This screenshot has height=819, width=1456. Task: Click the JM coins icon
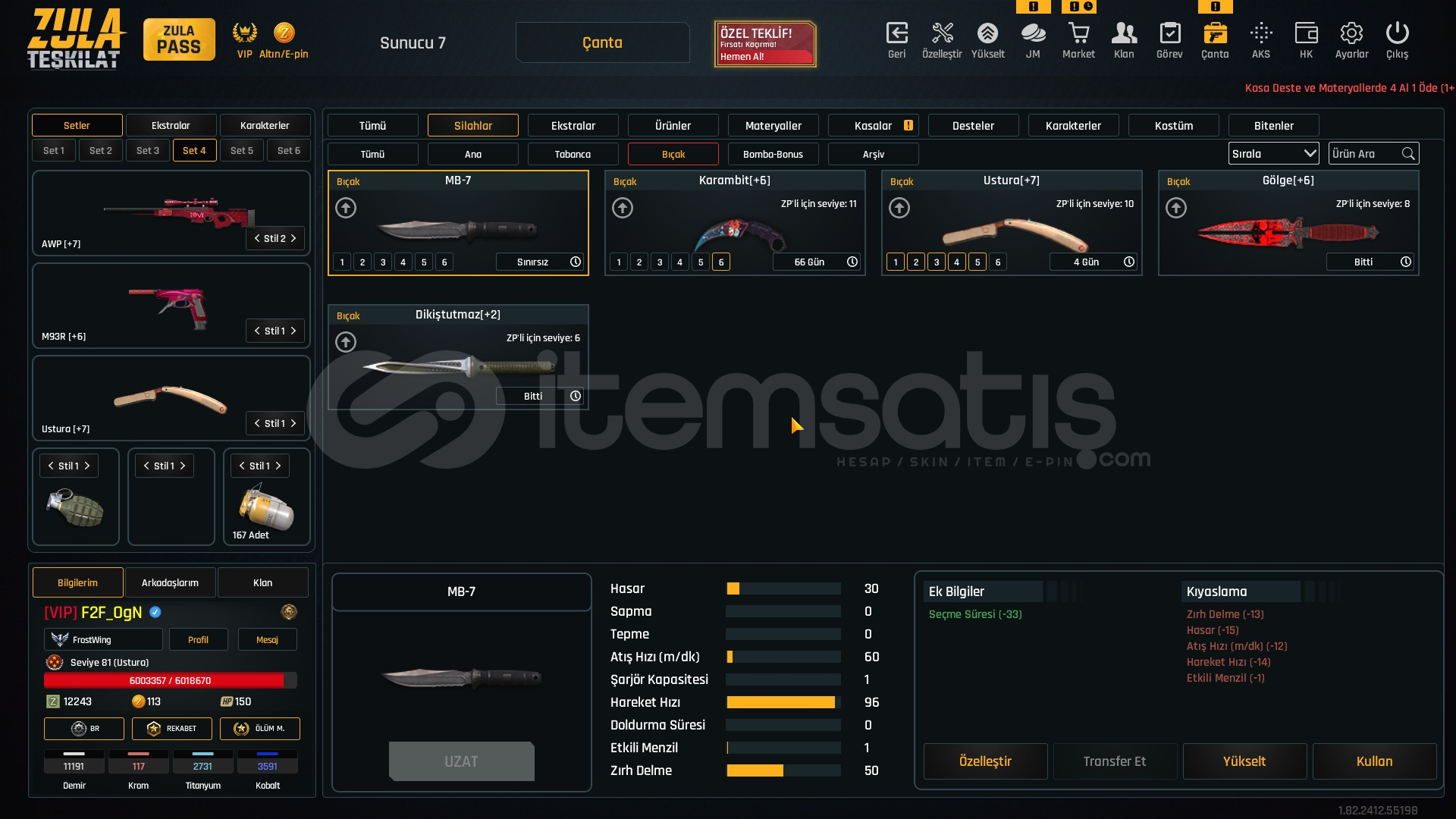click(1033, 34)
